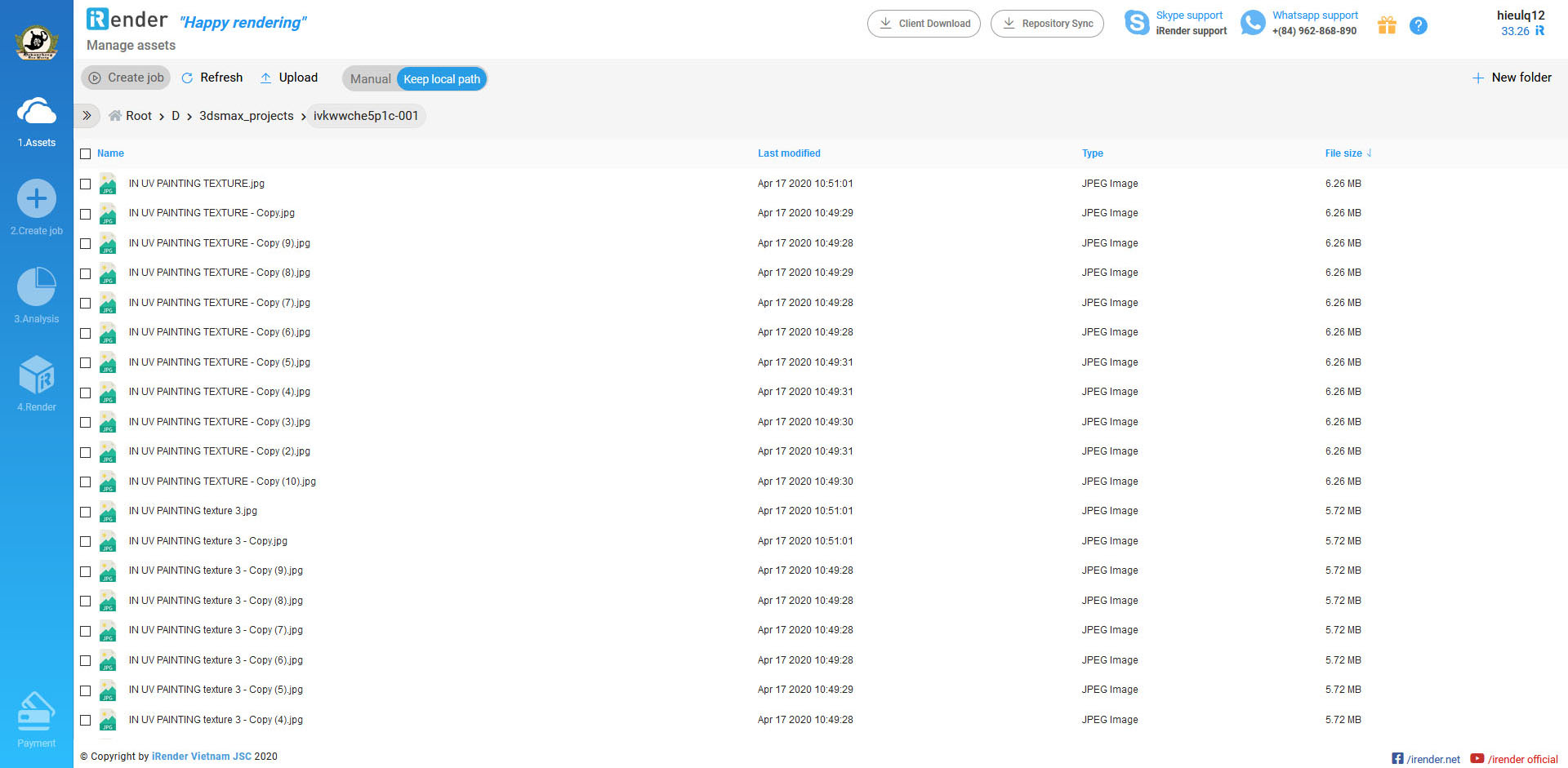
Task: Open the Payment card icon
Action: (37, 712)
